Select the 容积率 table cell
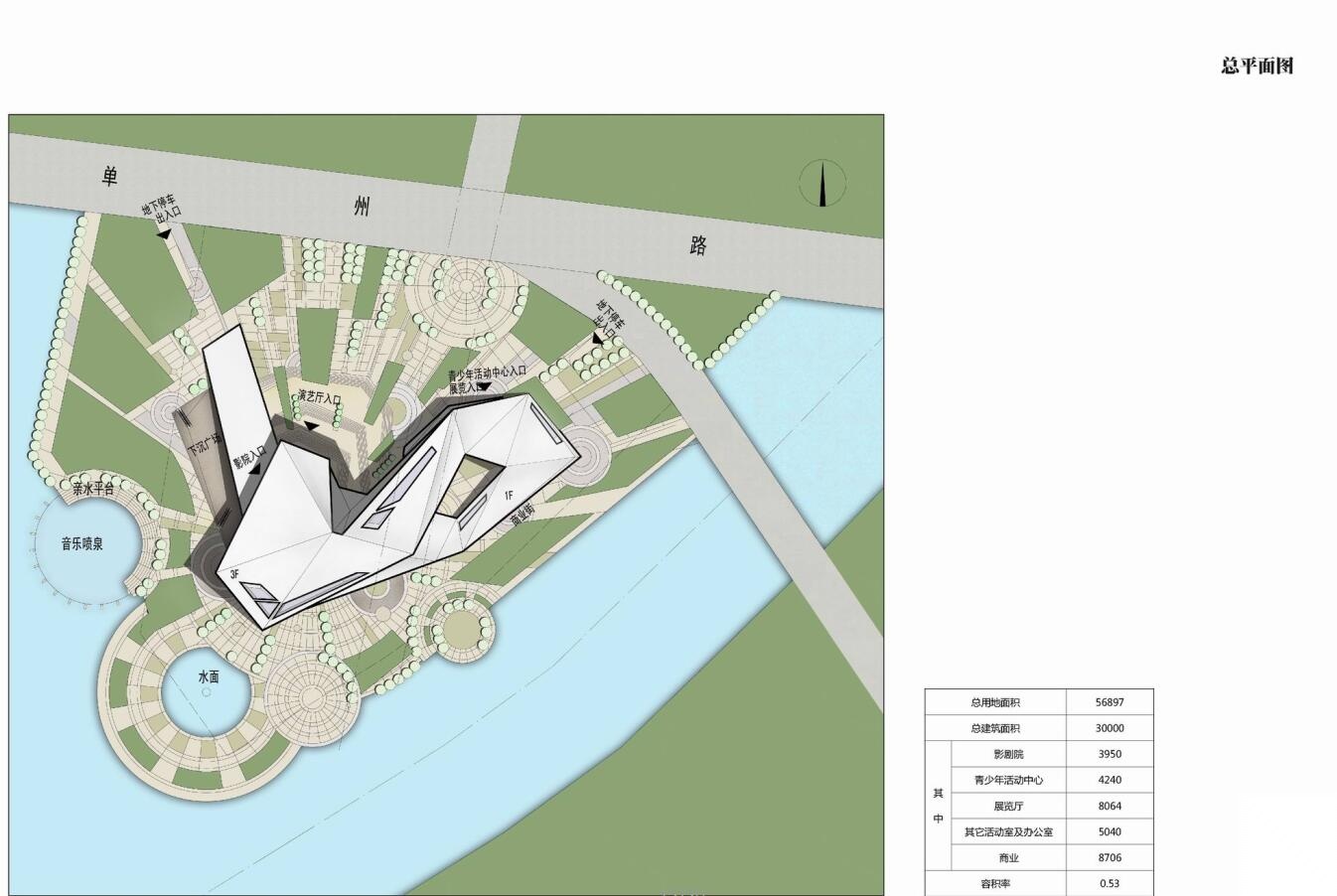Screen dimensions: 1337x896 (x=995, y=883)
